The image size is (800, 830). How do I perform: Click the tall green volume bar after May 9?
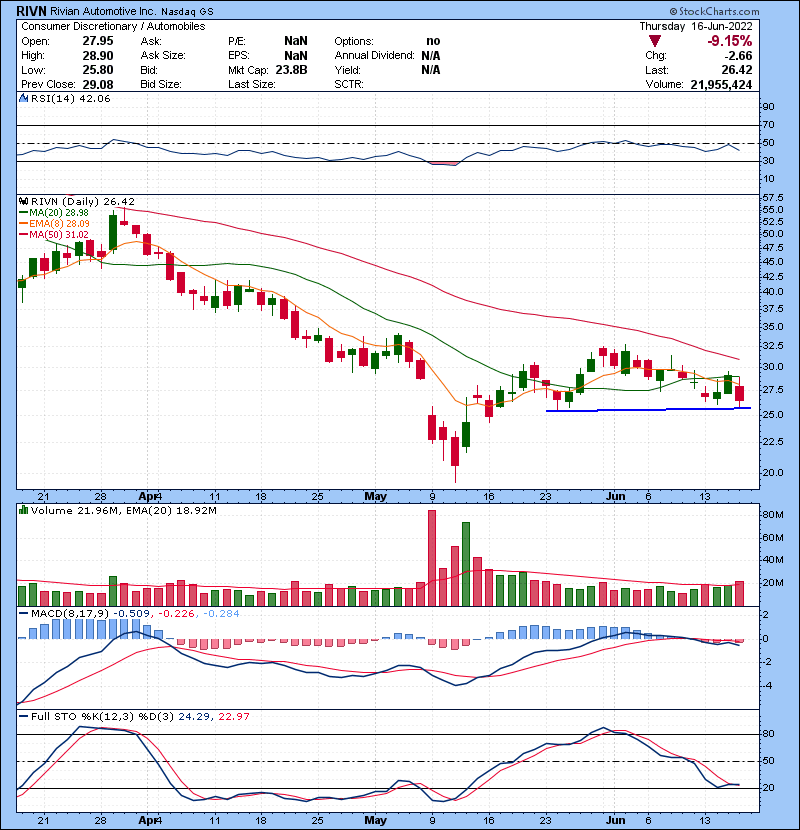pos(466,564)
